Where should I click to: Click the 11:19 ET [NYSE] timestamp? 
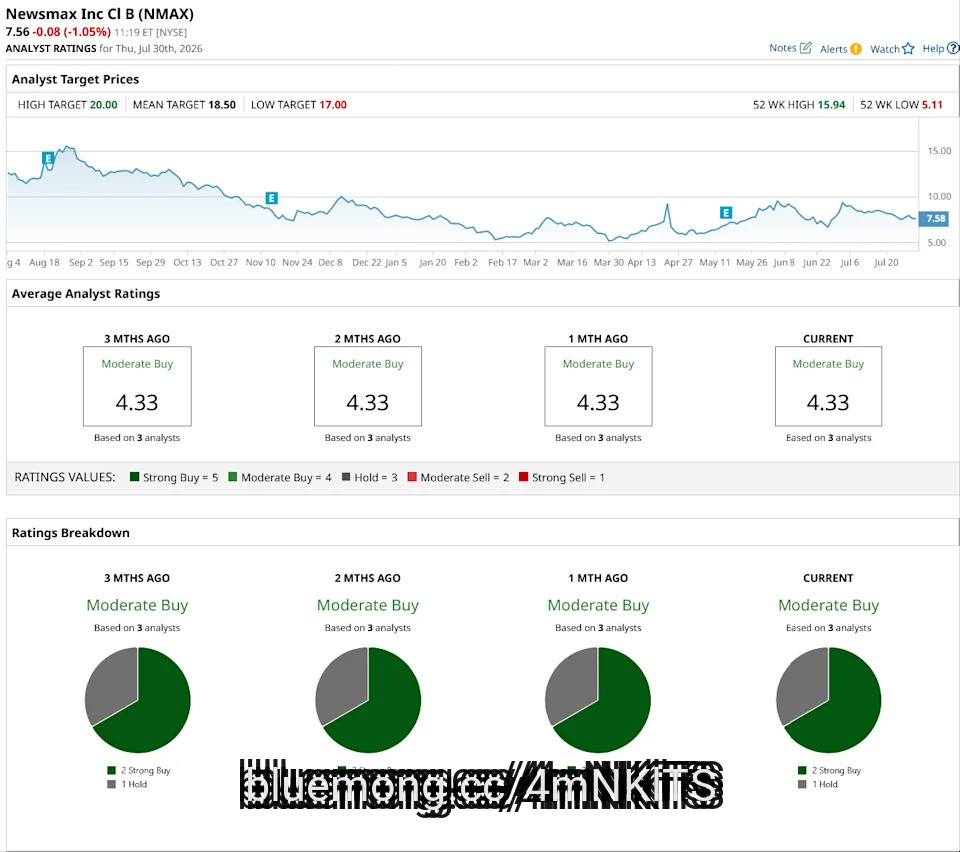[x=151, y=32]
